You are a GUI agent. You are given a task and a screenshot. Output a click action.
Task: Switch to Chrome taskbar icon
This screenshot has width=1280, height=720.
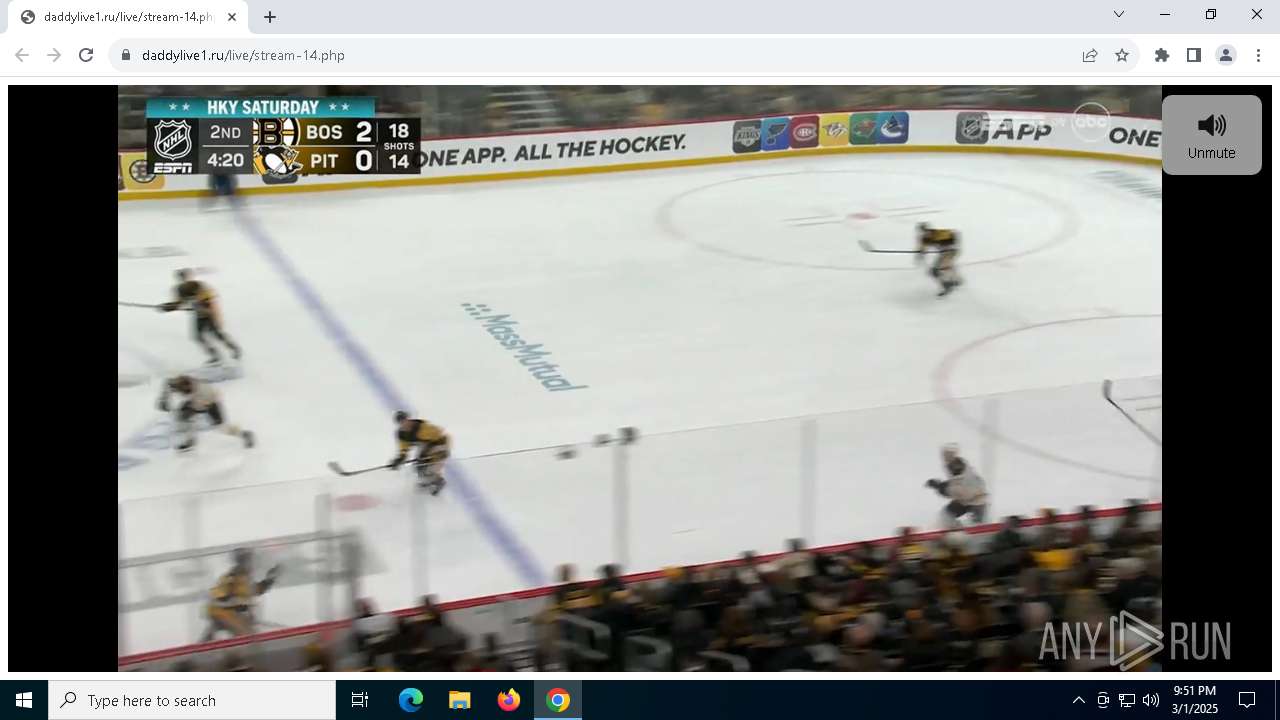coord(558,700)
